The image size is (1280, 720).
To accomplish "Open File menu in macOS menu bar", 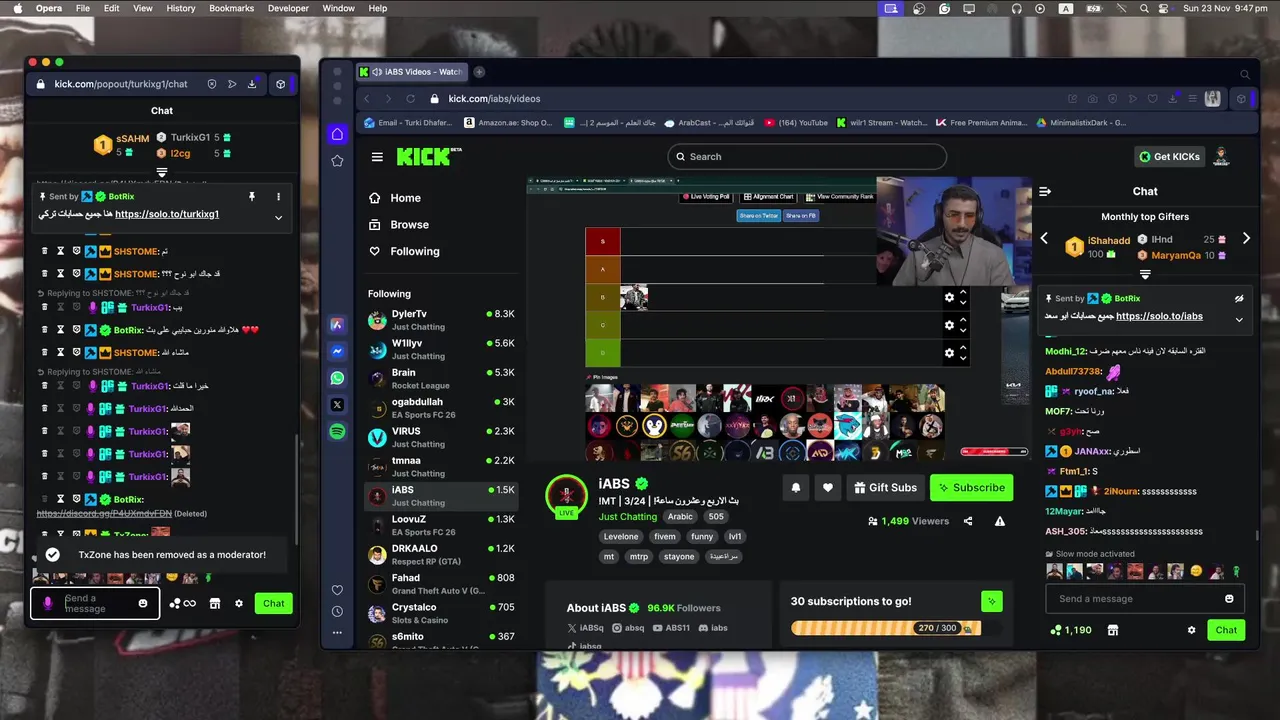I will [83, 8].
